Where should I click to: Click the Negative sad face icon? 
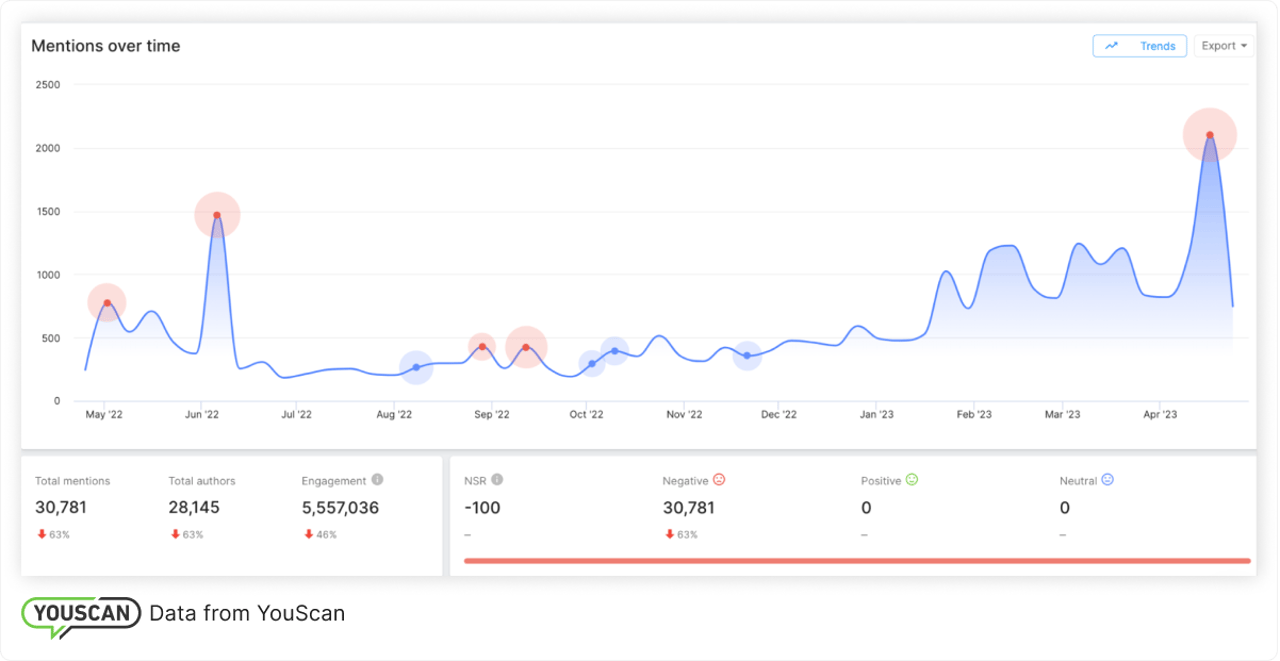click(719, 480)
